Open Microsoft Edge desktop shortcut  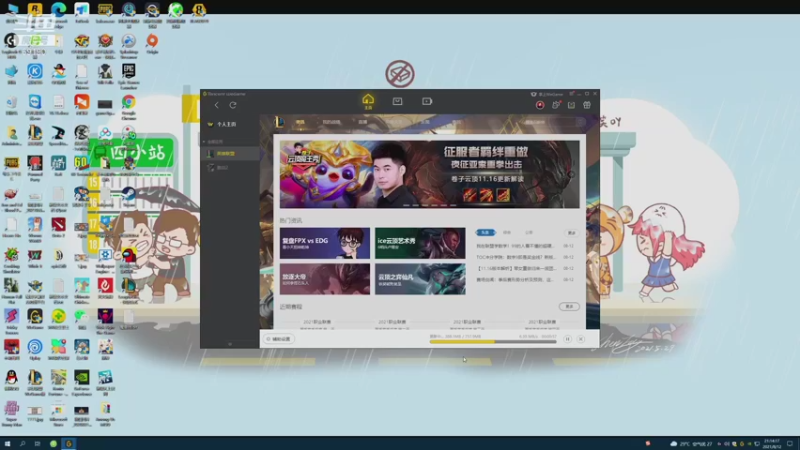(58, 13)
